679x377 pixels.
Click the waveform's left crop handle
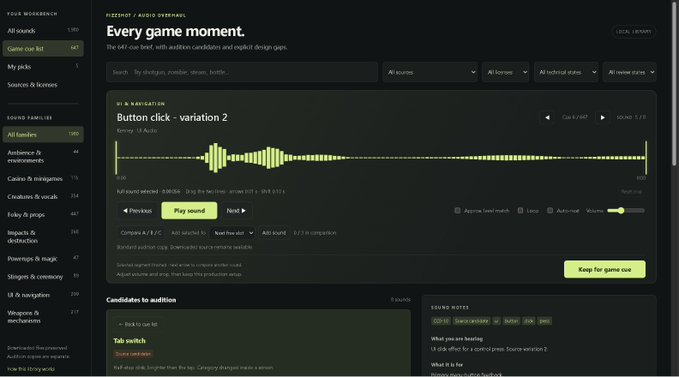pyautogui.click(x=116, y=158)
